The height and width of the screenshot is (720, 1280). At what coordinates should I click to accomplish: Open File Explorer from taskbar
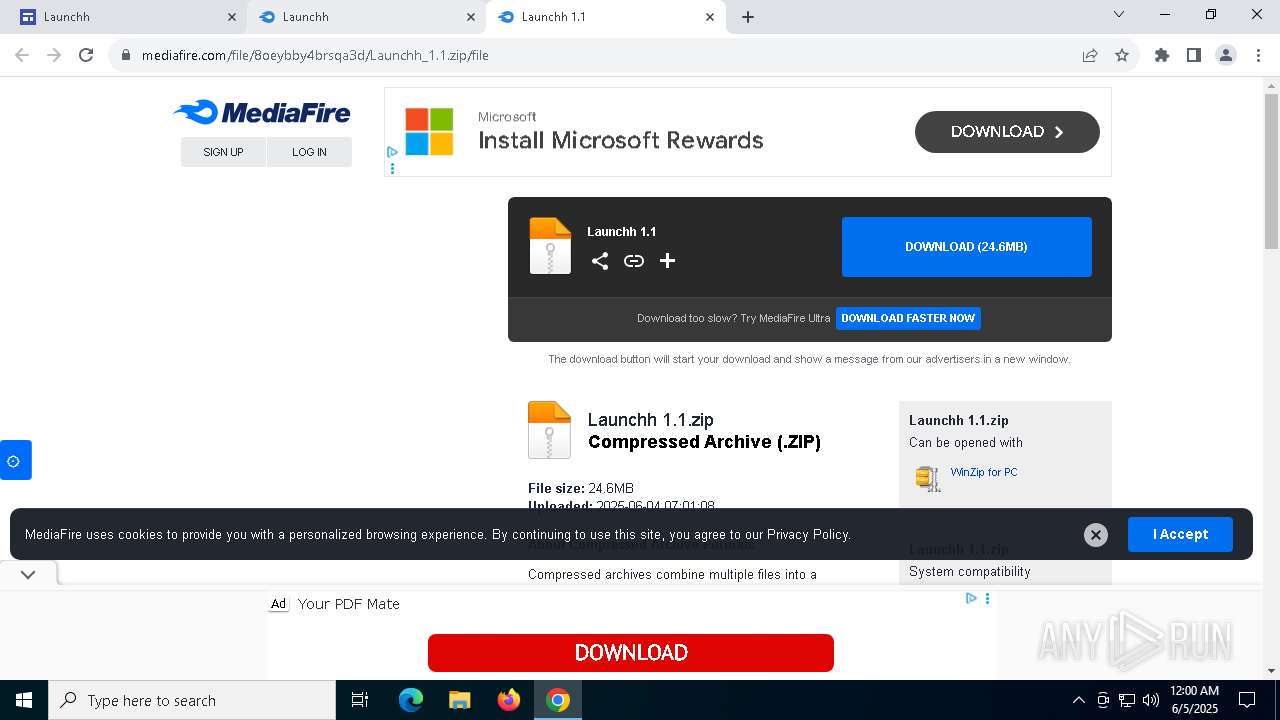460,700
